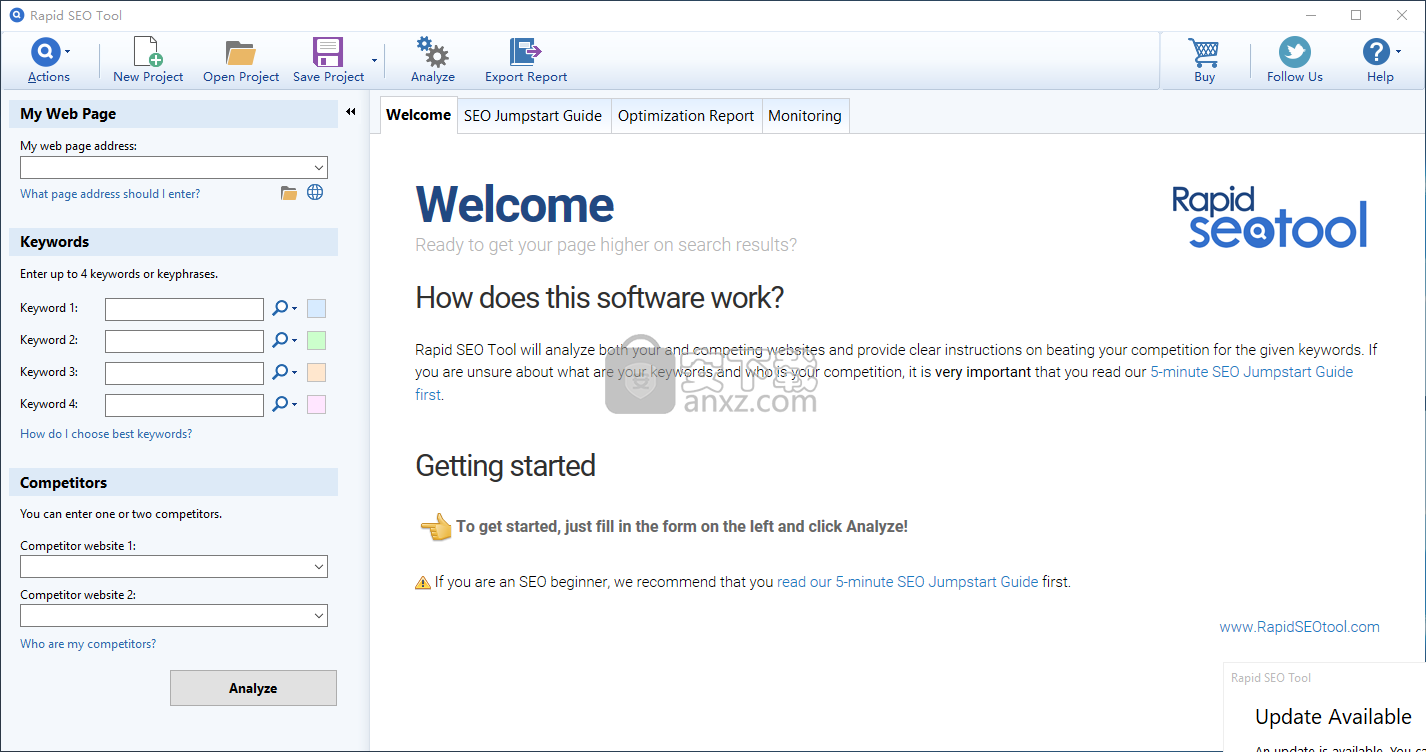Open '5-minute SEO Jumpstart Guide first' link
The width and height of the screenshot is (1426, 752).
click(x=1251, y=372)
